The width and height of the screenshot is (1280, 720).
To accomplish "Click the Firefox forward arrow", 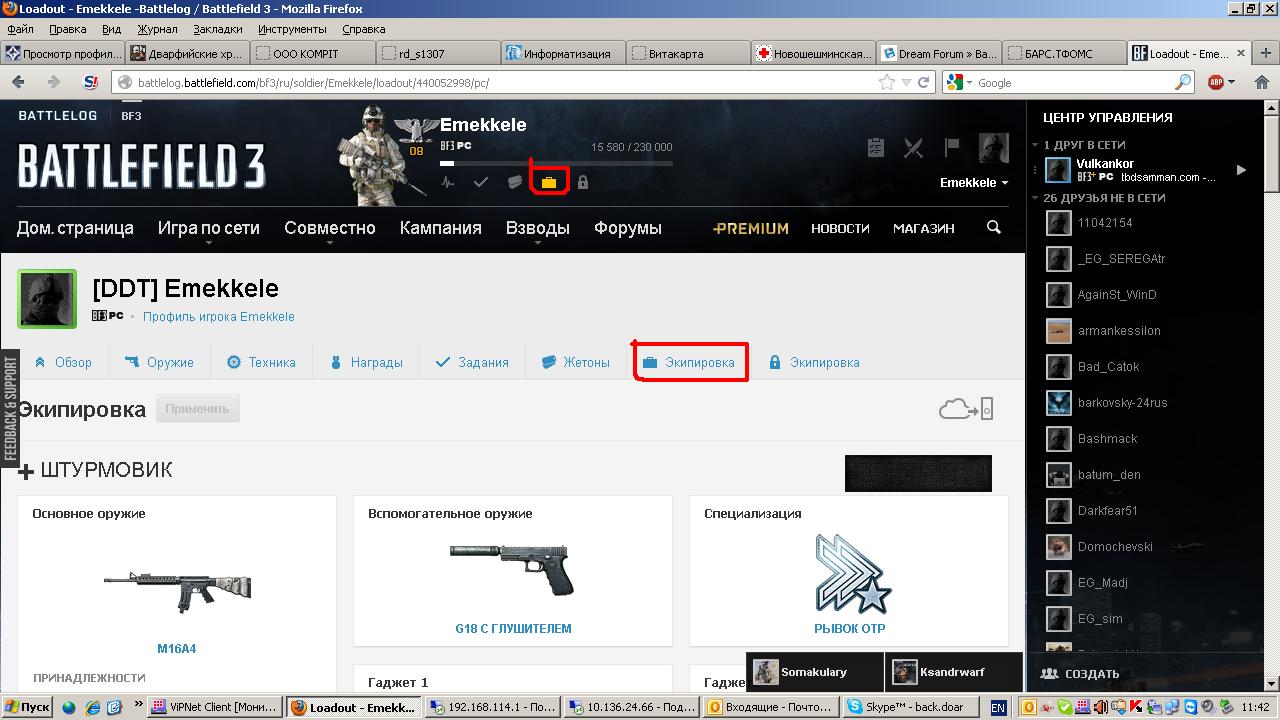I will [x=53, y=82].
